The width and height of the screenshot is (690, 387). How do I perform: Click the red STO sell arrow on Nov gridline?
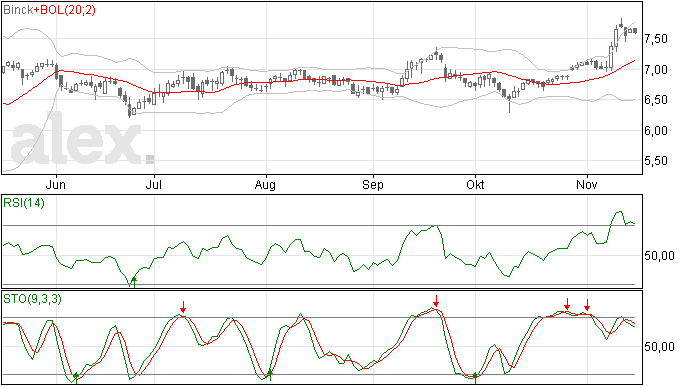pos(587,305)
